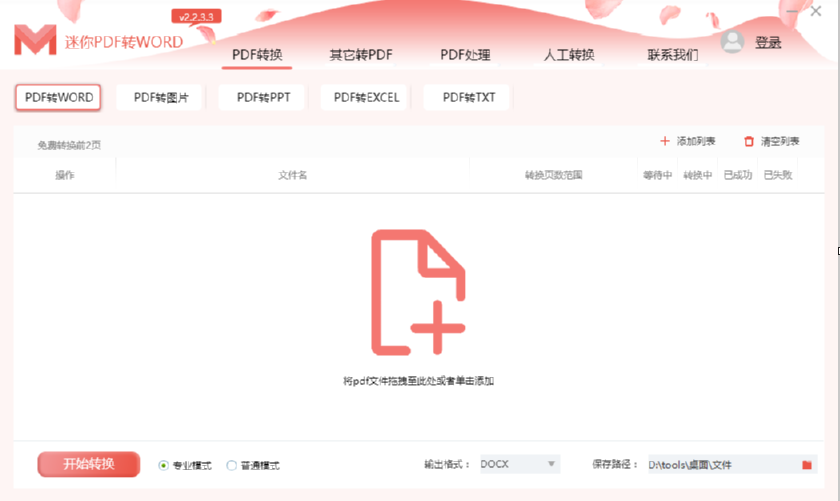Click the 开始转换 button
This screenshot has width=840, height=501.
[x=89, y=464]
